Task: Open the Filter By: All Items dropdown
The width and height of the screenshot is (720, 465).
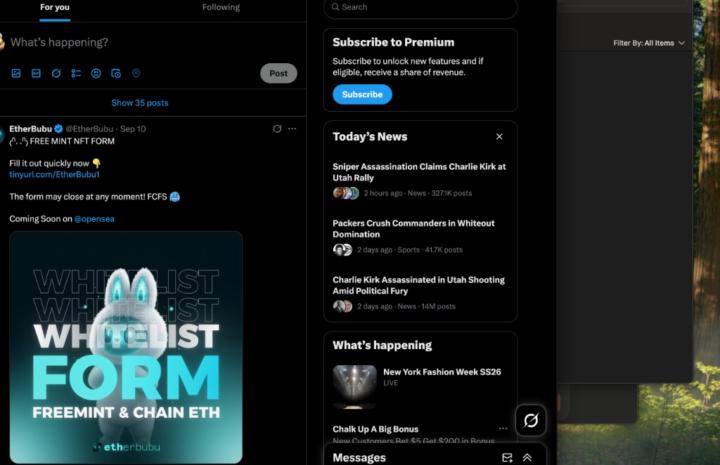Action: [649, 43]
